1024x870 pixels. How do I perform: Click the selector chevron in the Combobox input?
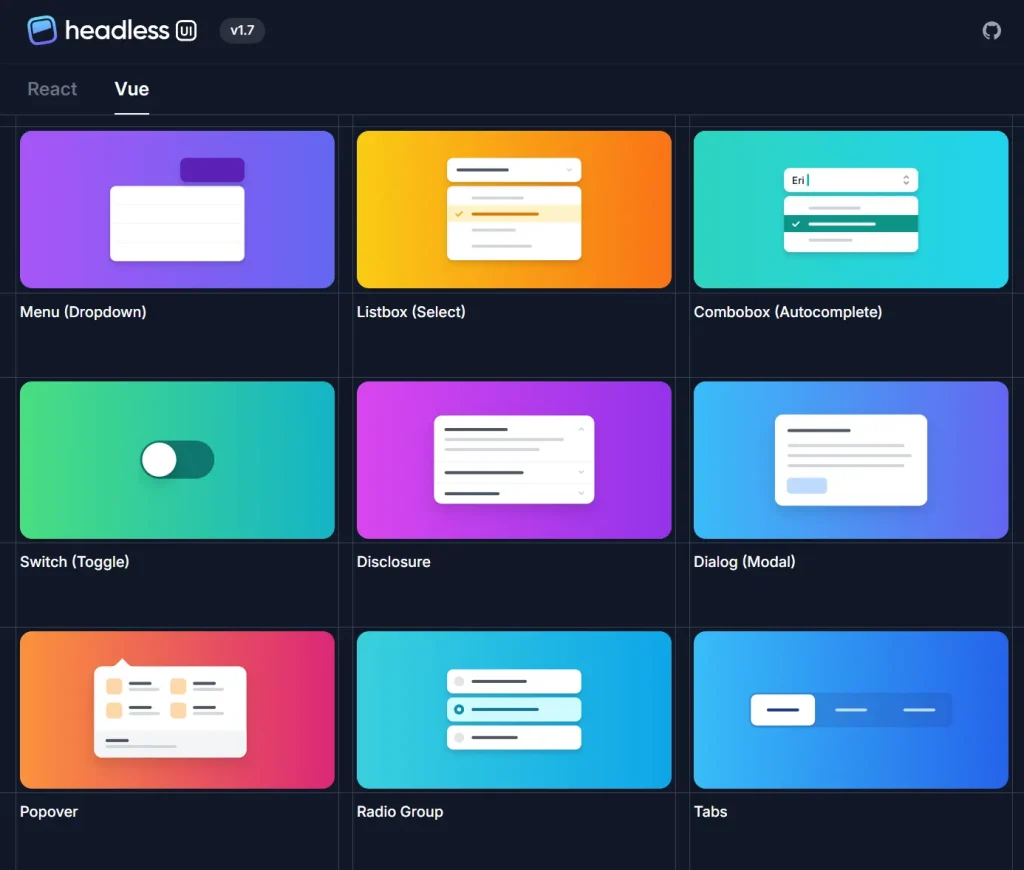point(906,180)
